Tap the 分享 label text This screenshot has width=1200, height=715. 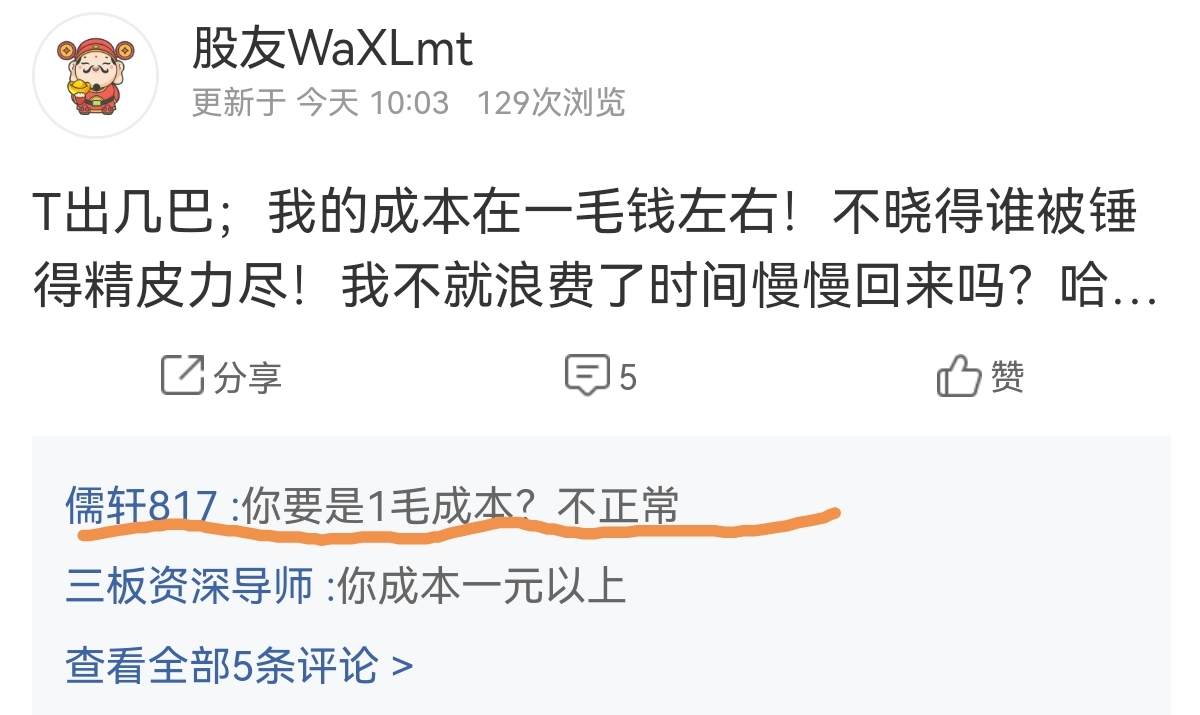(x=247, y=377)
